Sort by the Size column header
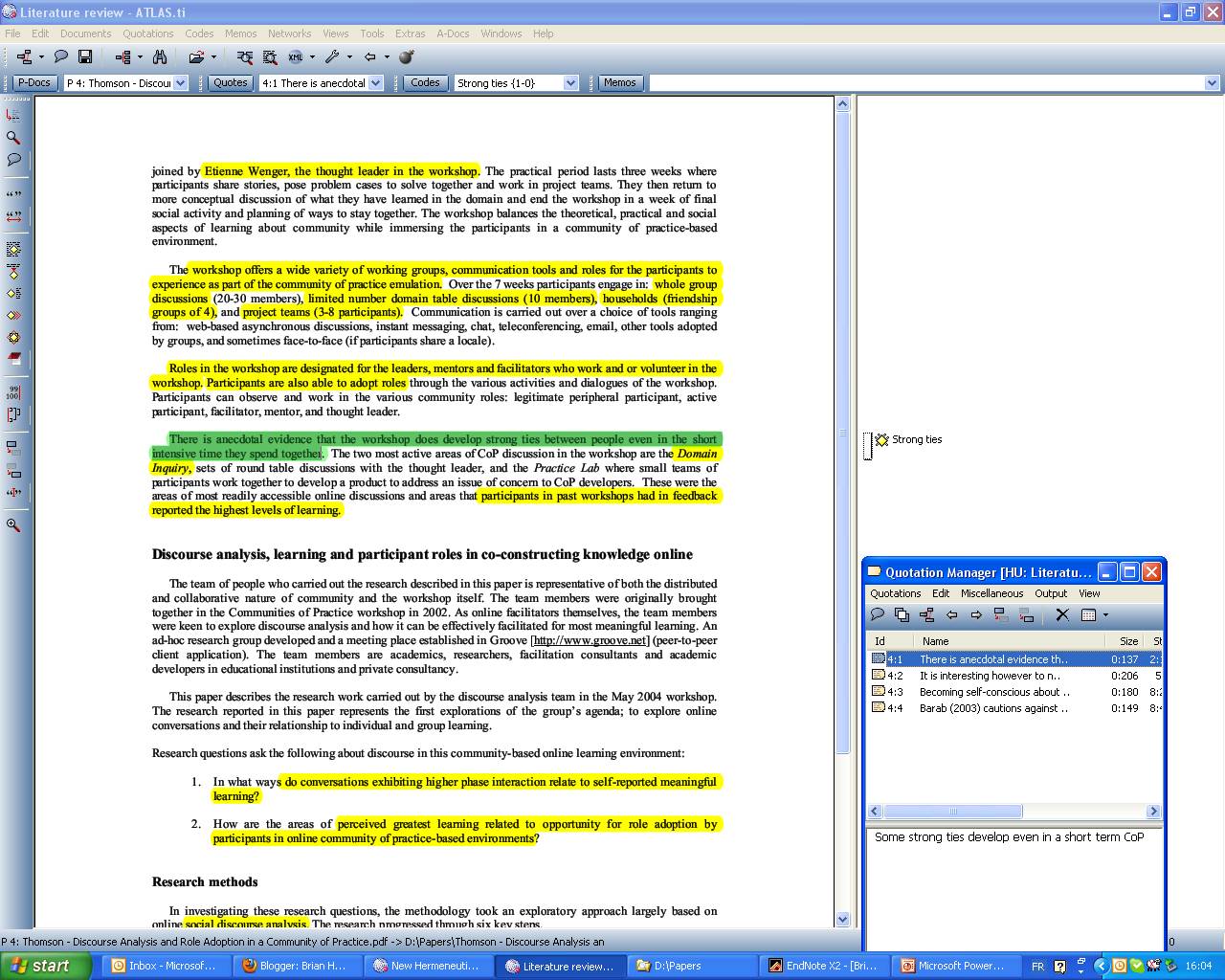Screen dimensions: 1225x980 (1125, 641)
